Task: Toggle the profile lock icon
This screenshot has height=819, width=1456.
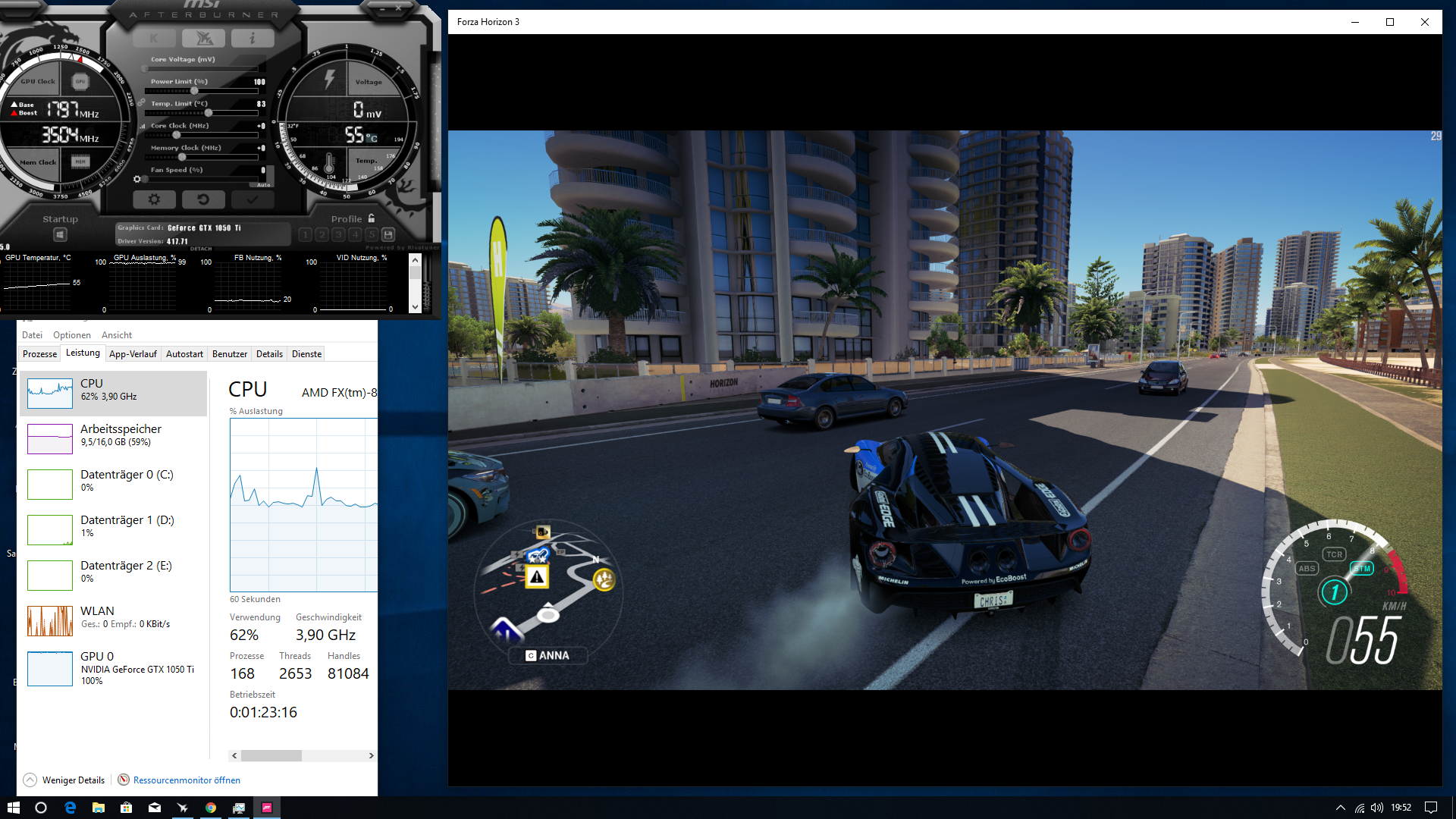Action: [x=372, y=218]
